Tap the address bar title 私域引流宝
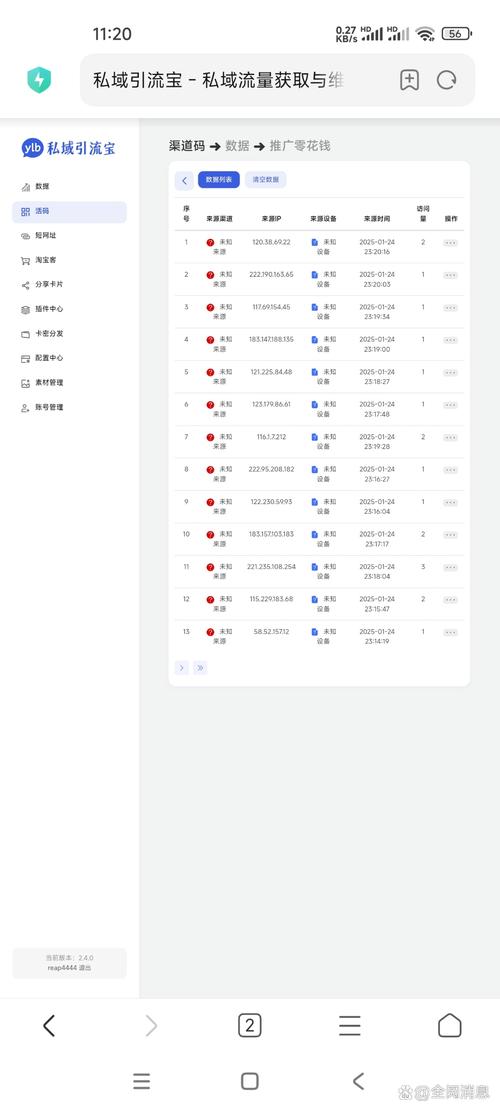500x1111 pixels. point(218,80)
